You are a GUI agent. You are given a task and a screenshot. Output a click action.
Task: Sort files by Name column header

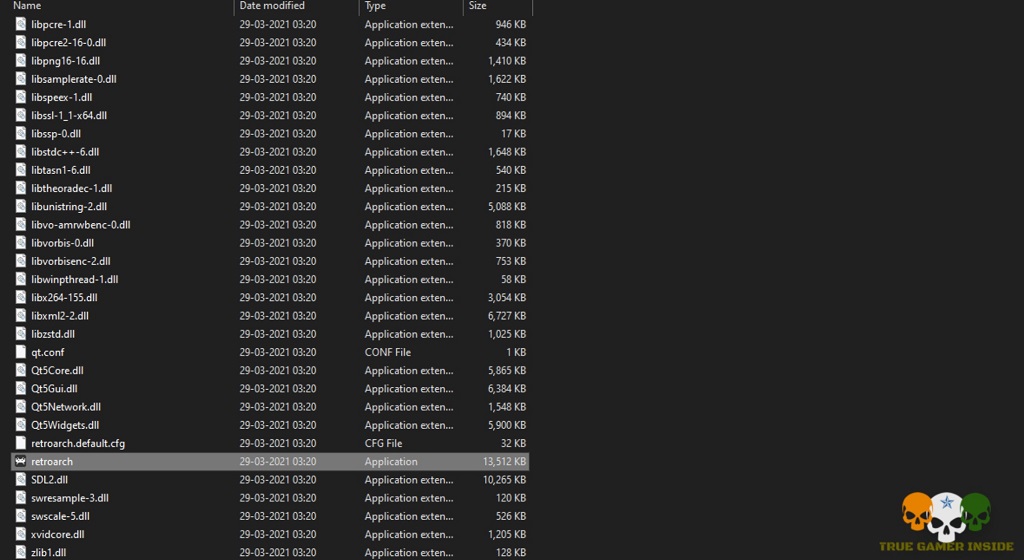(x=28, y=6)
